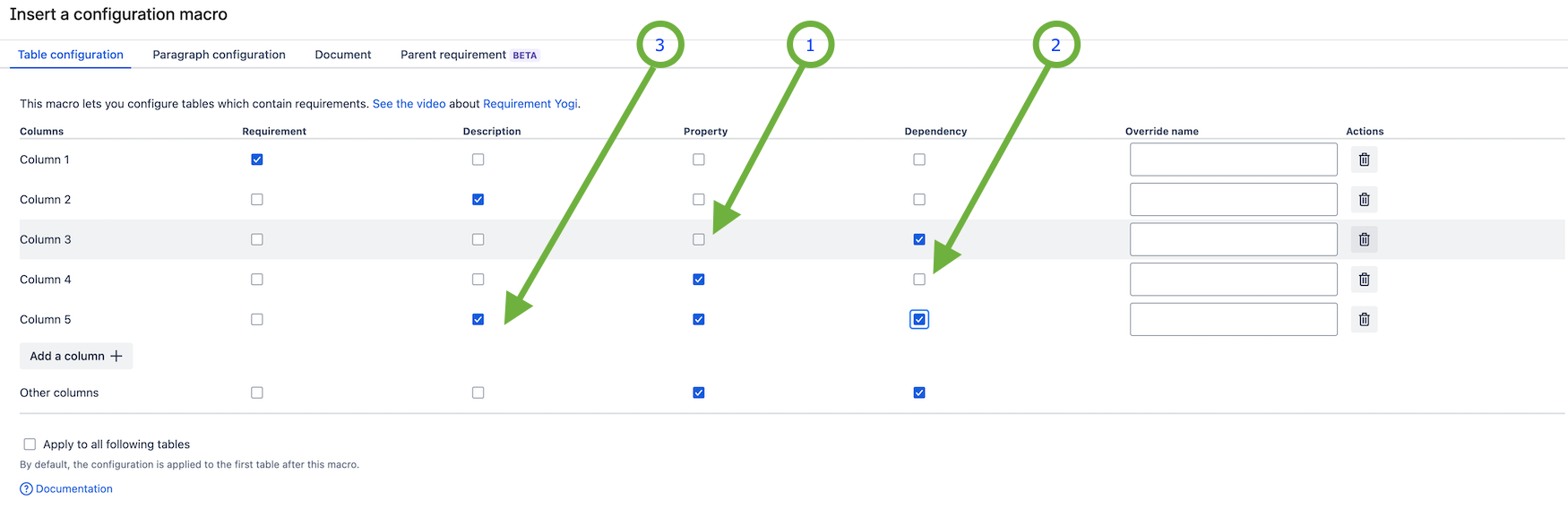Switch to Paragraph configuration tab
1568x509 pixels.
[219, 55]
